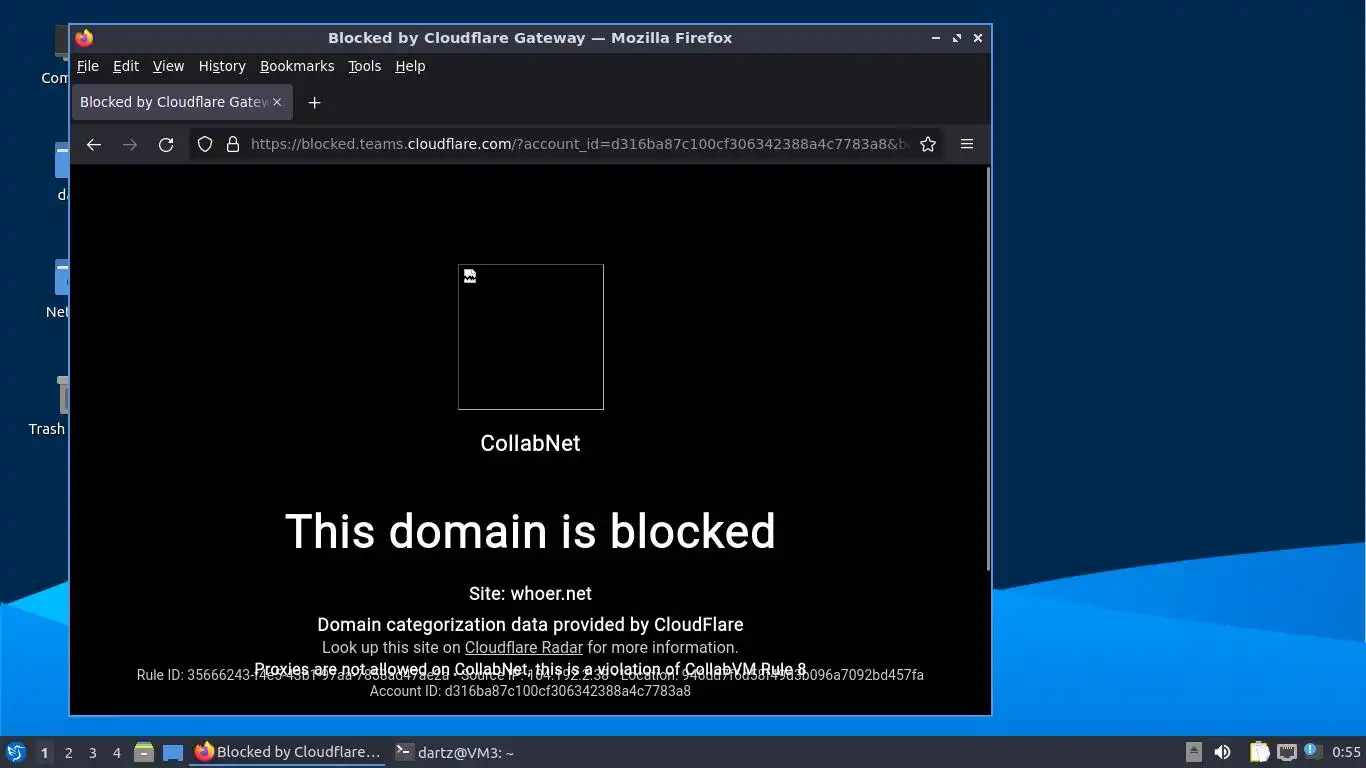Image resolution: width=1366 pixels, height=768 pixels.
Task: Click the Firefox icon in the title bar
Action: (x=84, y=38)
